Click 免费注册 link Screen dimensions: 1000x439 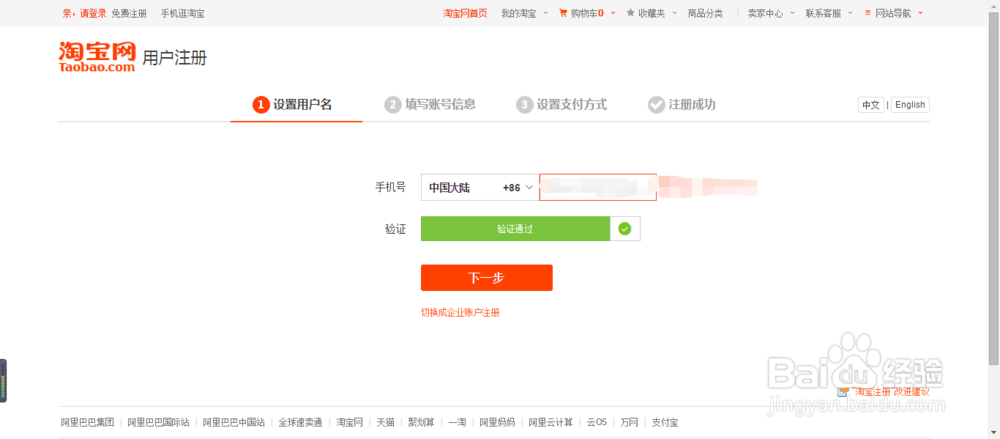(129, 13)
